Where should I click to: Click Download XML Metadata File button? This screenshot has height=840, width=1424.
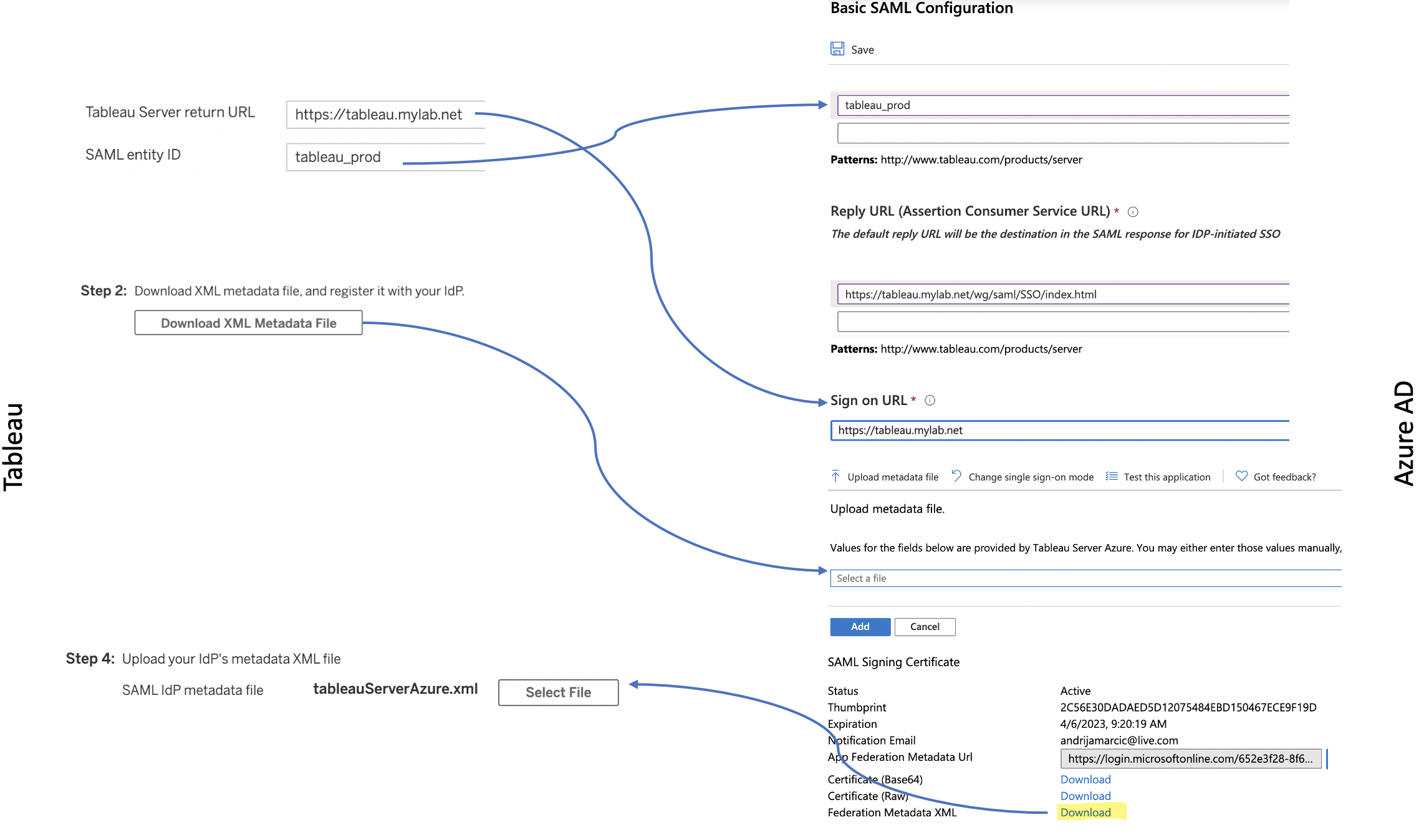248,323
